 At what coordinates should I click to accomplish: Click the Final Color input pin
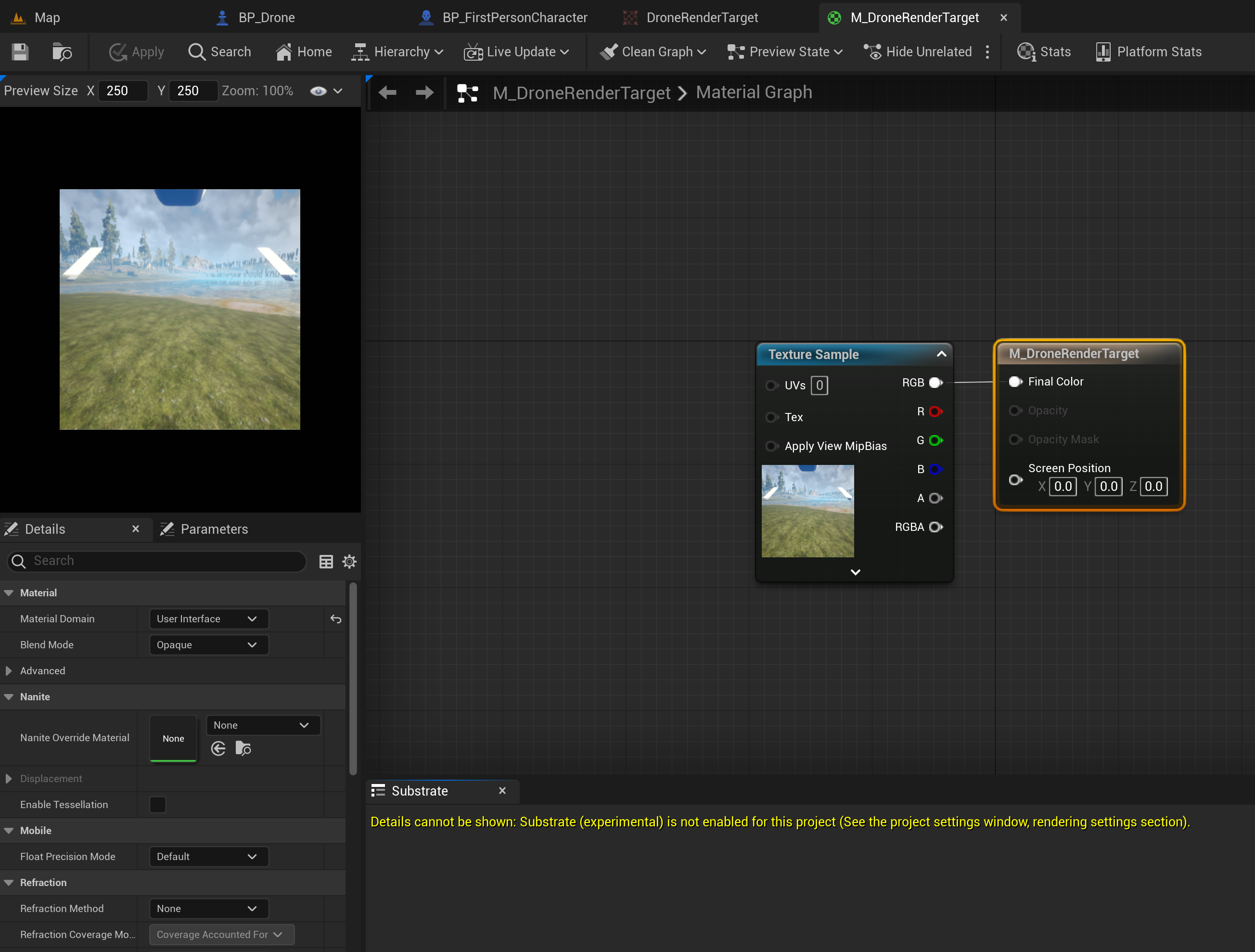1015,381
